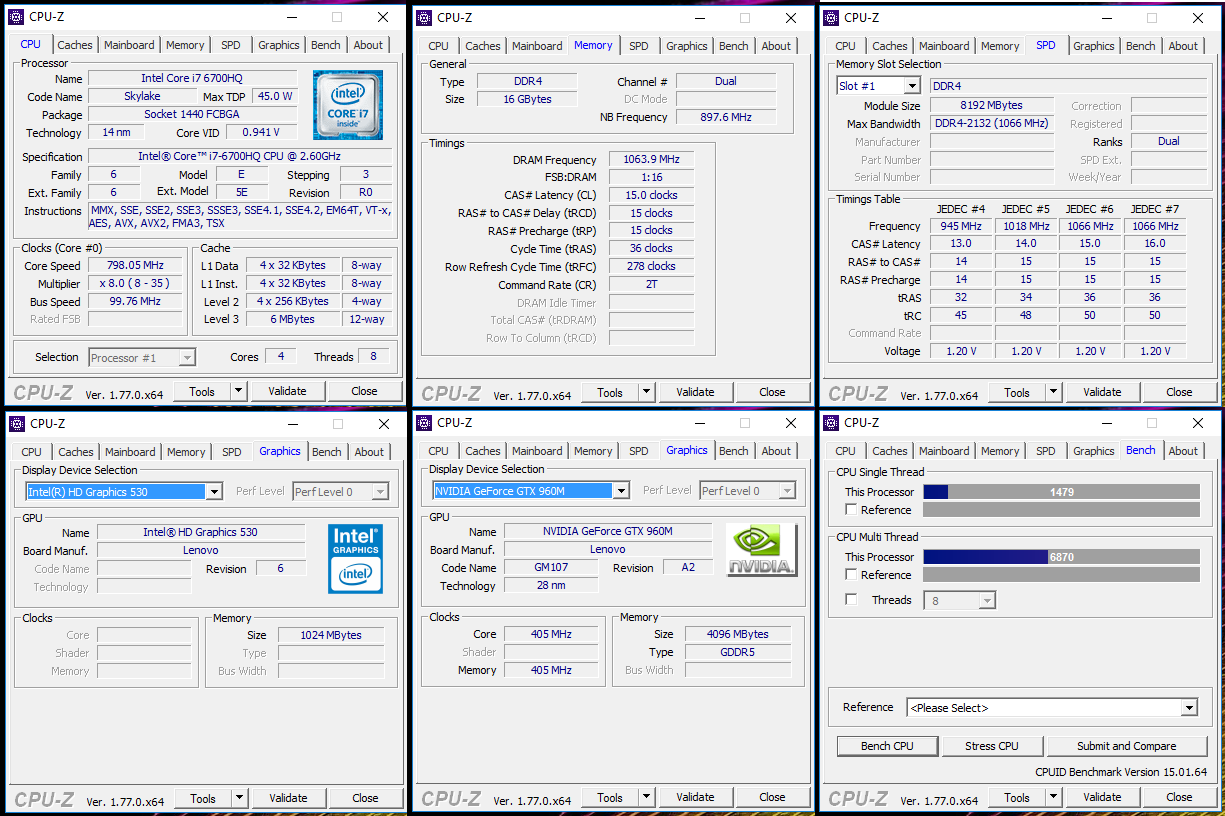Click Tools button in the Memory tab window
Screen dimensions: 1225x816
tap(610, 392)
